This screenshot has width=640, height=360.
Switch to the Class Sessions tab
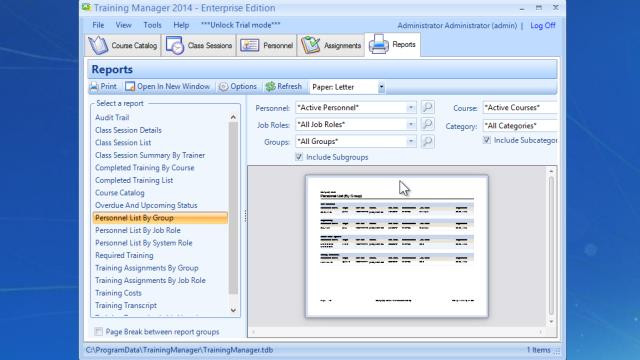click(x=199, y=45)
